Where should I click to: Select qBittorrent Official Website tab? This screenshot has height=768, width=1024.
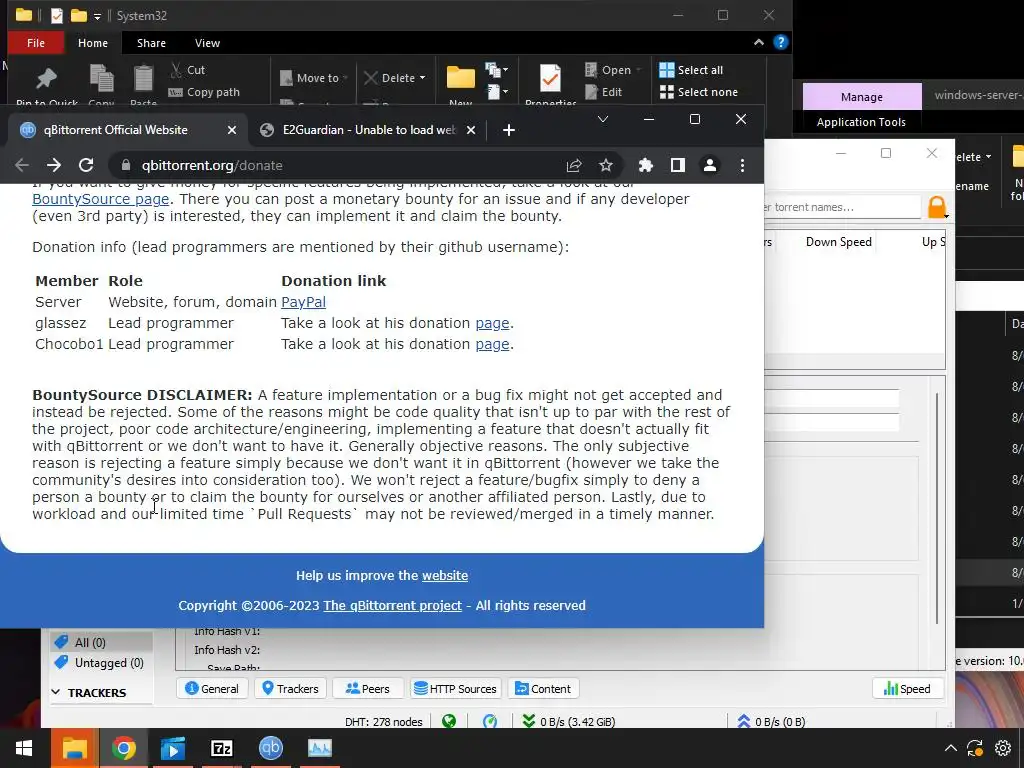tap(127, 130)
